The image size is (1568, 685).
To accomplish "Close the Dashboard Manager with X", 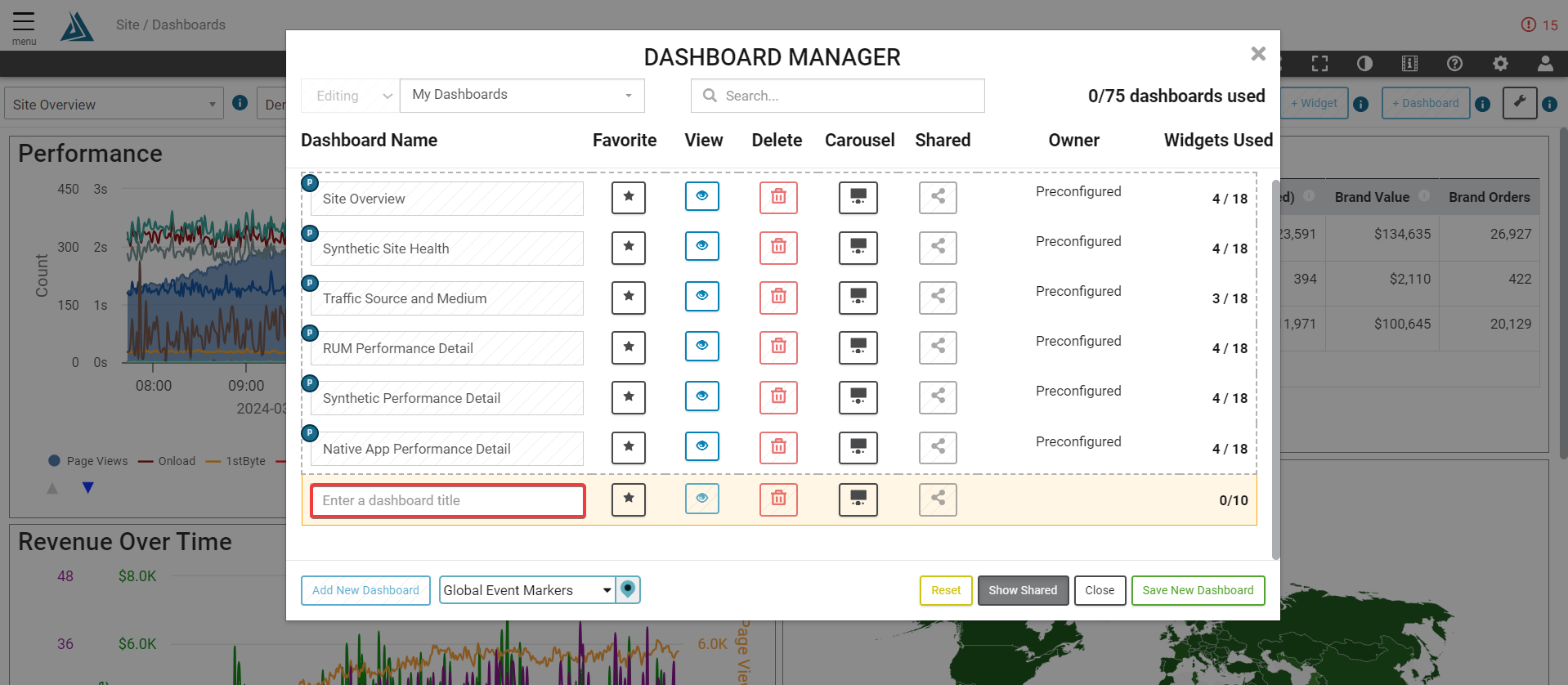I will [x=1258, y=54].
